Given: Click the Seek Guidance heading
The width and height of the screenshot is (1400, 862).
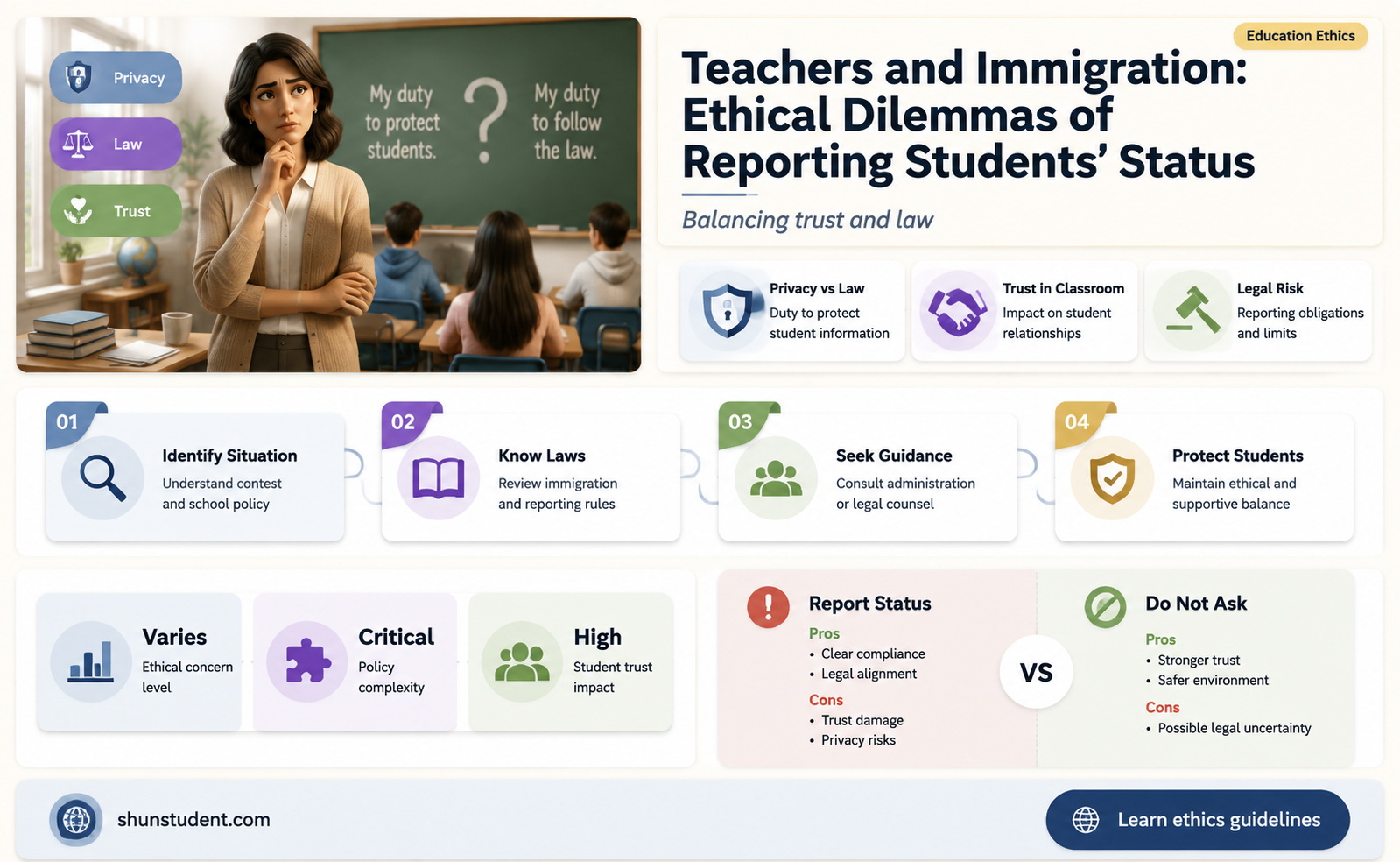Looking at the screenshot, I should coord(894,456).
